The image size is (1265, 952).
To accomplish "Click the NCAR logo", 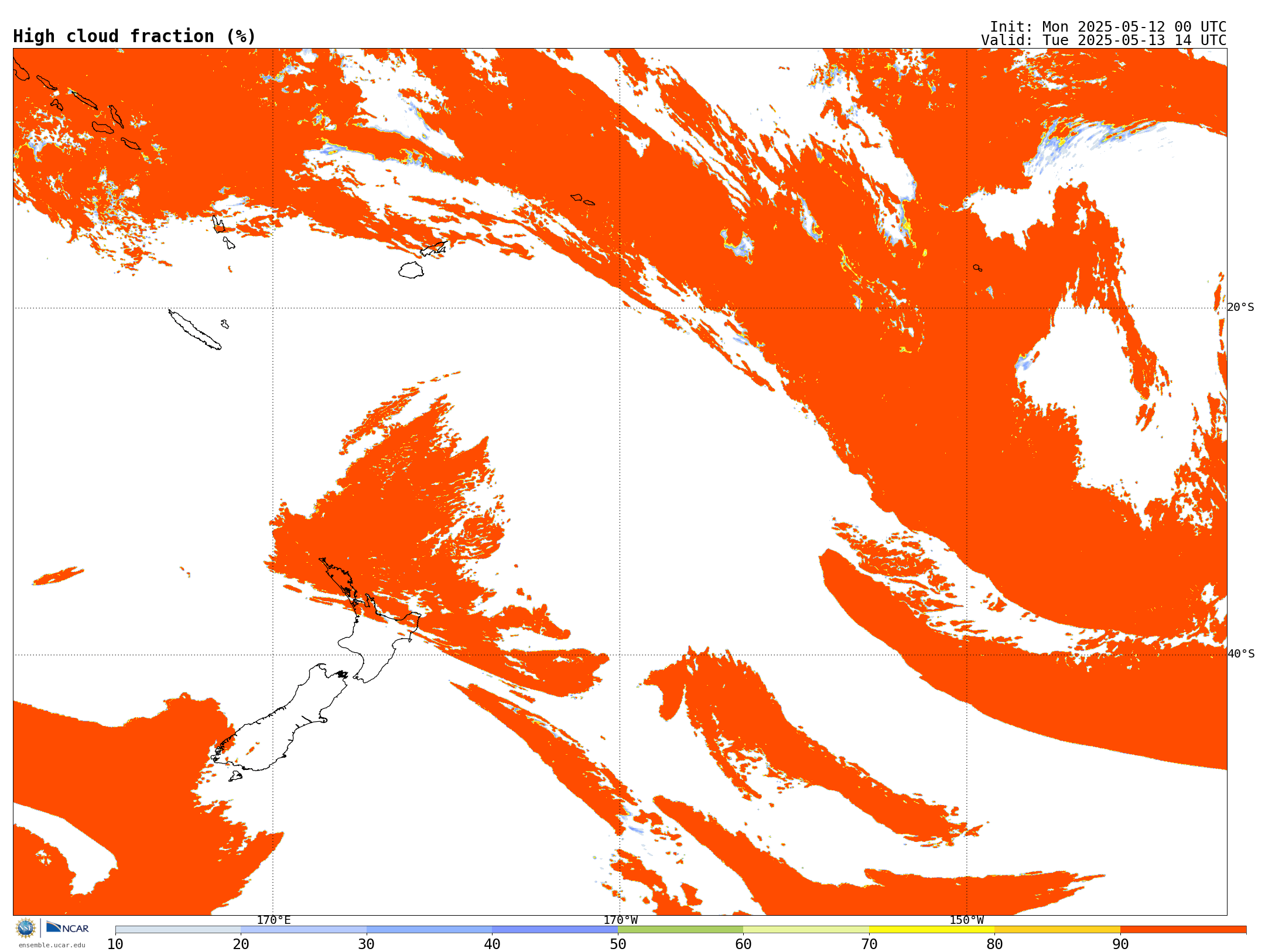I will point(67,927).
